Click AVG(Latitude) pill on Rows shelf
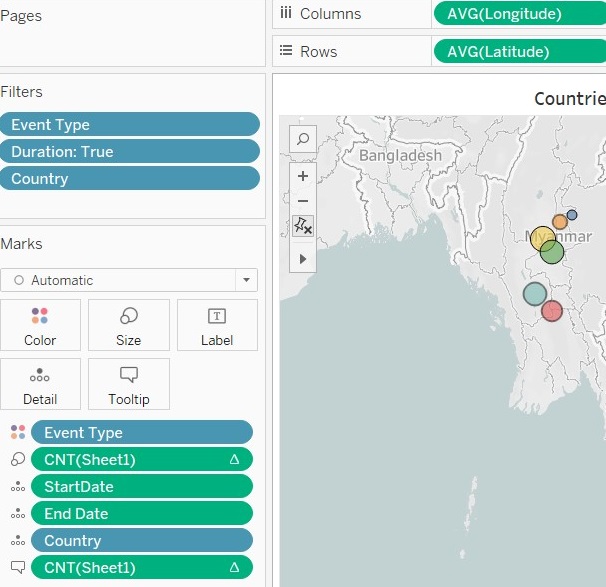 tap(518, 52)
